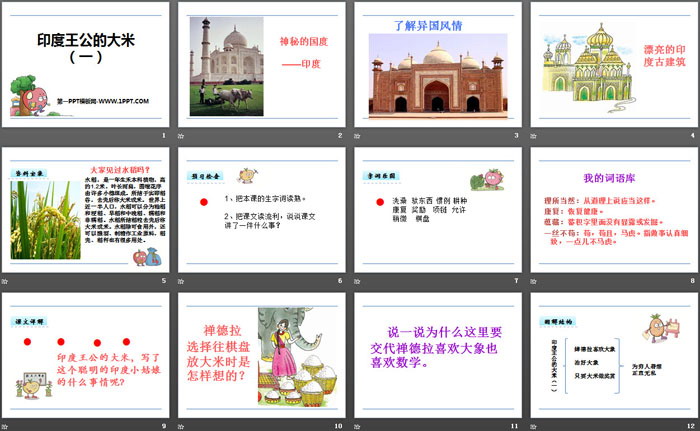
Task: Click the top red bullet on slide 6
Action: (204, 202)
